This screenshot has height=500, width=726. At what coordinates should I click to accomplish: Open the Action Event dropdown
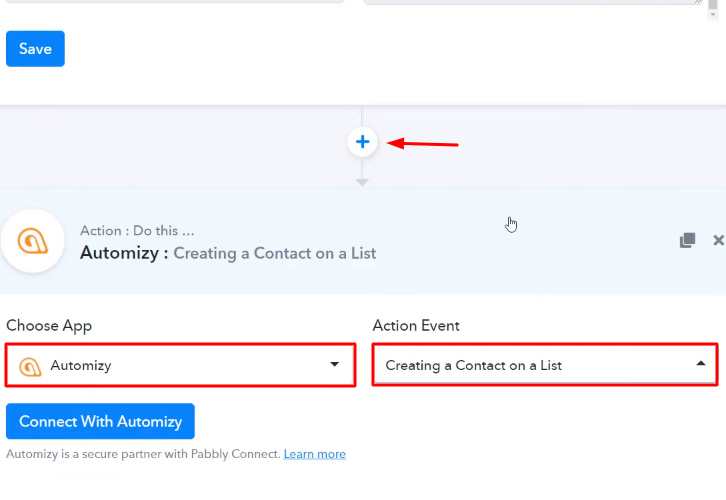(545, 365)
